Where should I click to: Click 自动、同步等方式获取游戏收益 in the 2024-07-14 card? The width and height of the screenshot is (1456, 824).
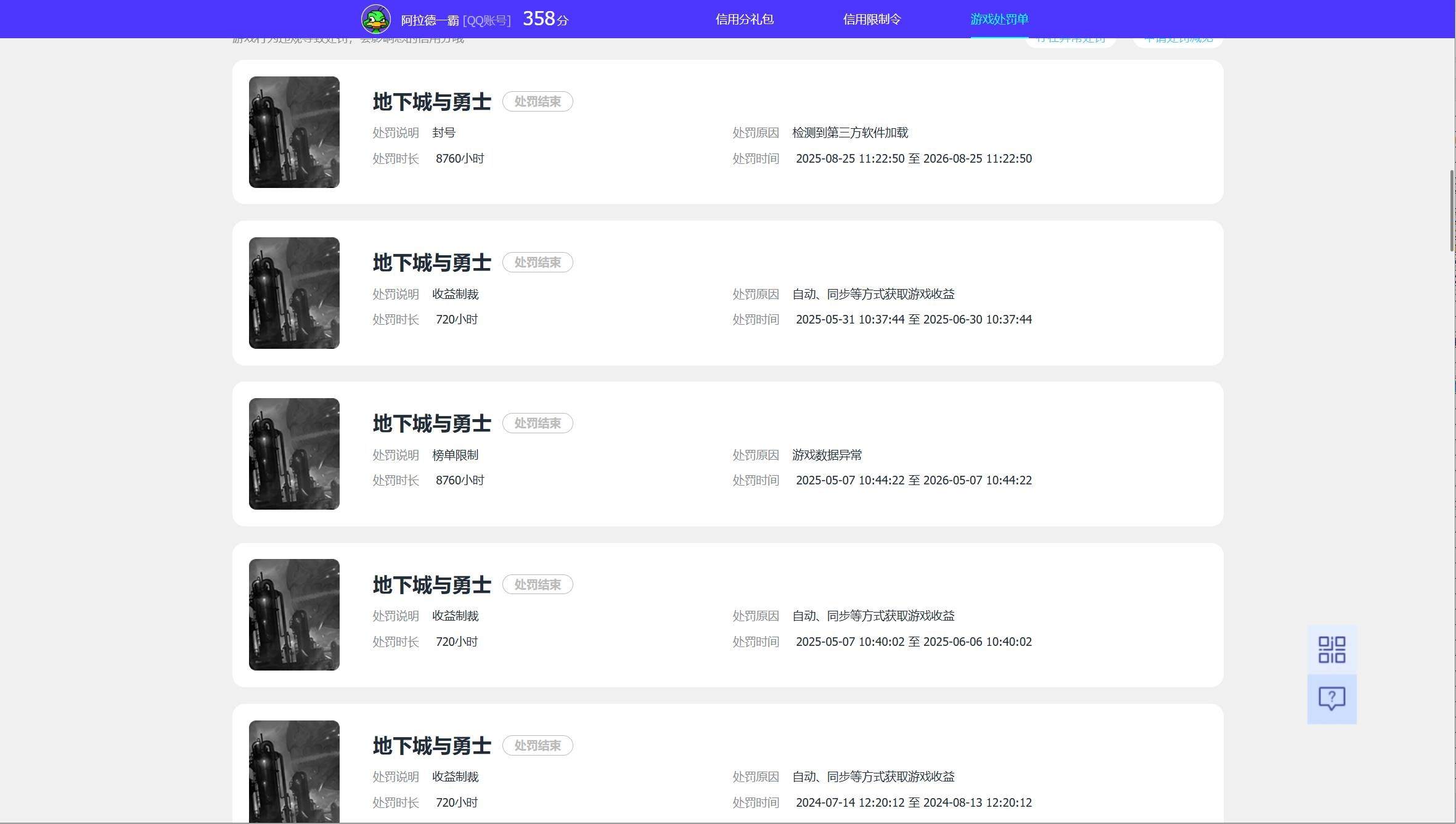[x=873, y=777]
